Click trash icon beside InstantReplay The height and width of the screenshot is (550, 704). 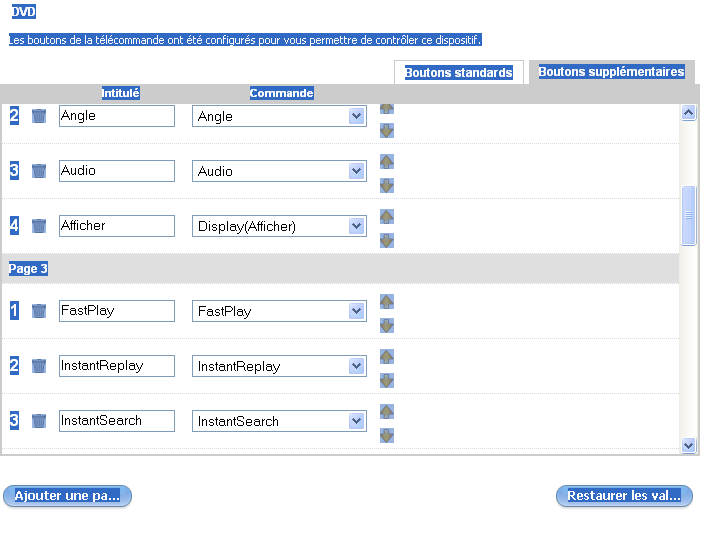39,366
